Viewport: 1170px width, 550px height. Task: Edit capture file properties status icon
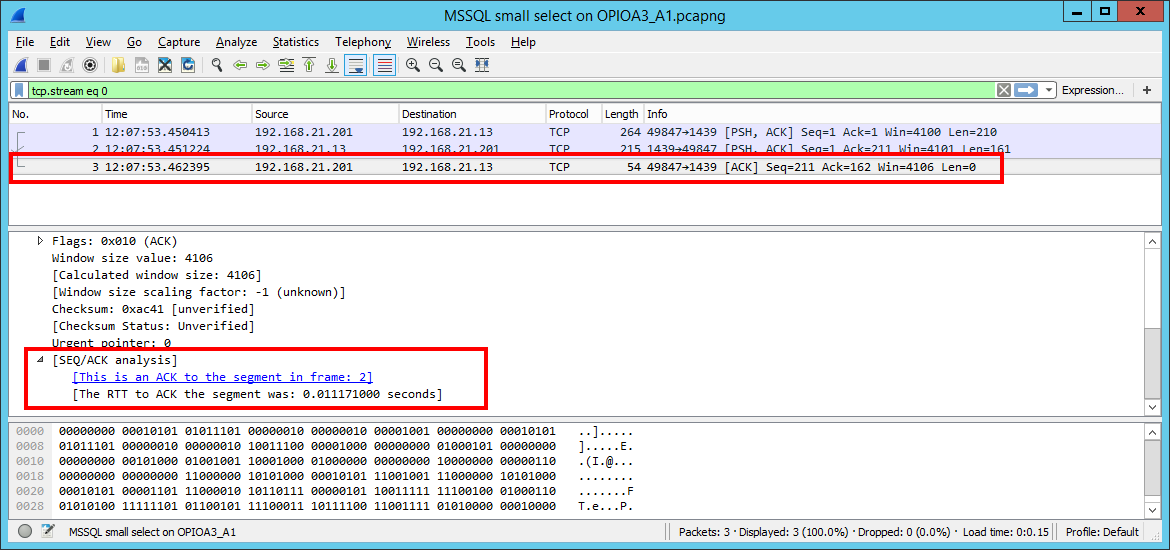[x=49, y=532]
